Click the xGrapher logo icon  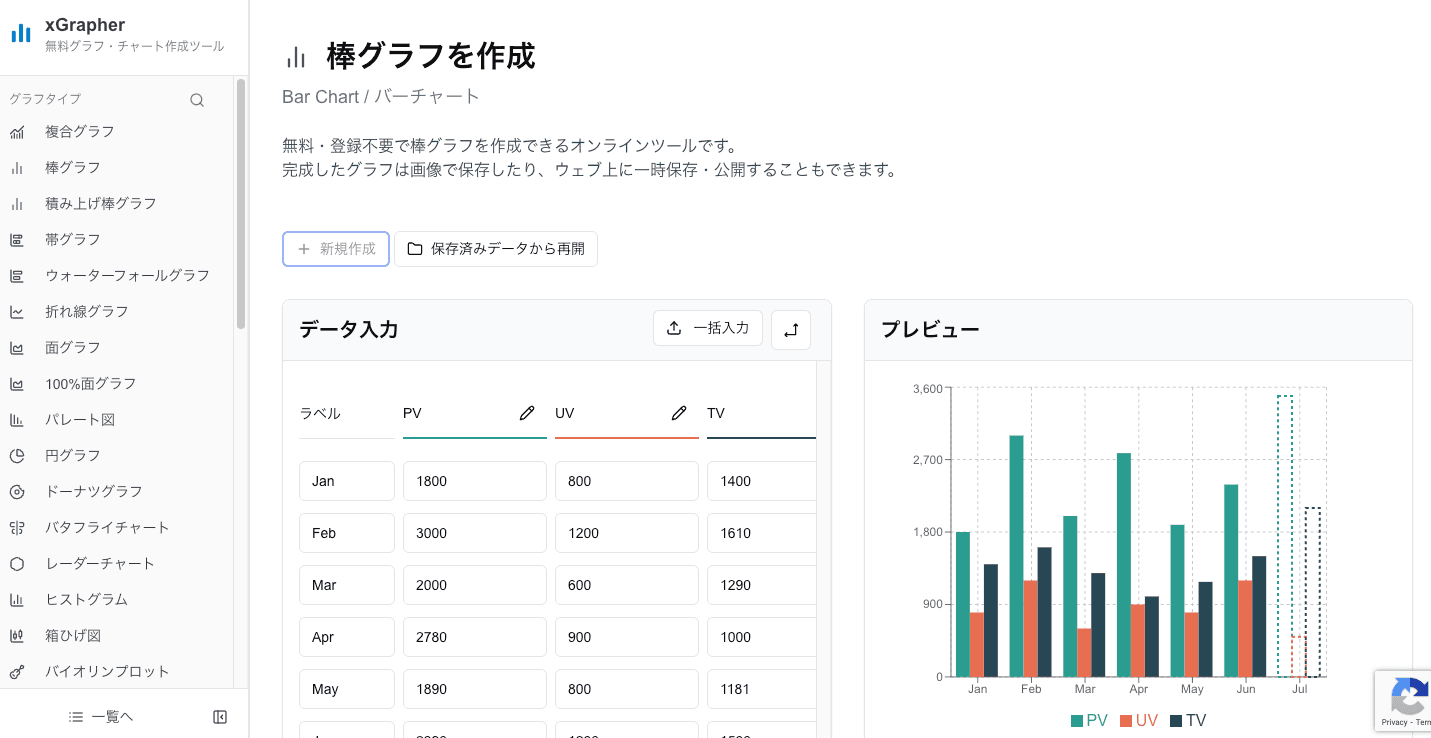pos(20,32)
